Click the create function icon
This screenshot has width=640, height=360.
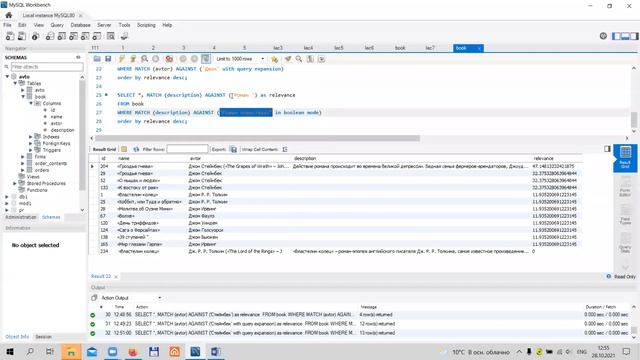pyautogui.click(x=97, y=36)
